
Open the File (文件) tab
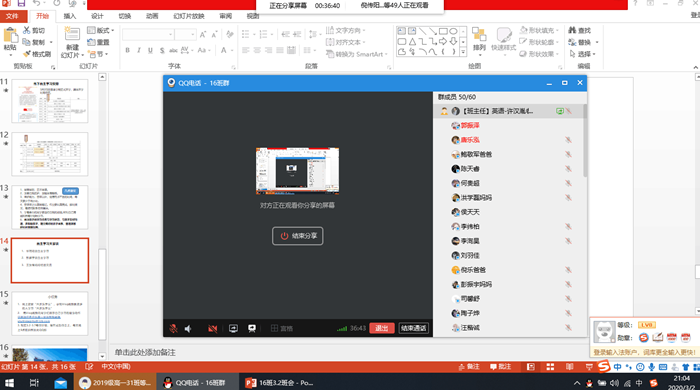[12, 16]
